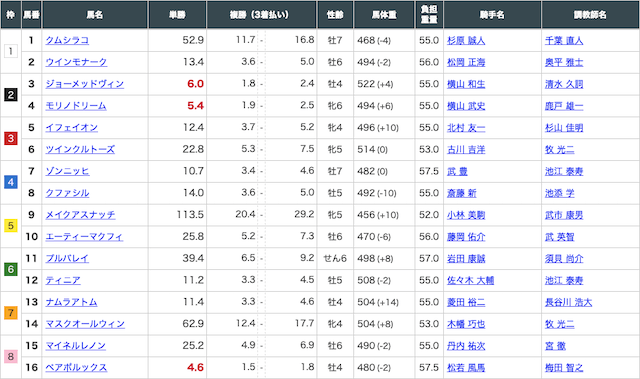Click body weight 522 (+4)

(x=375, y=84)
